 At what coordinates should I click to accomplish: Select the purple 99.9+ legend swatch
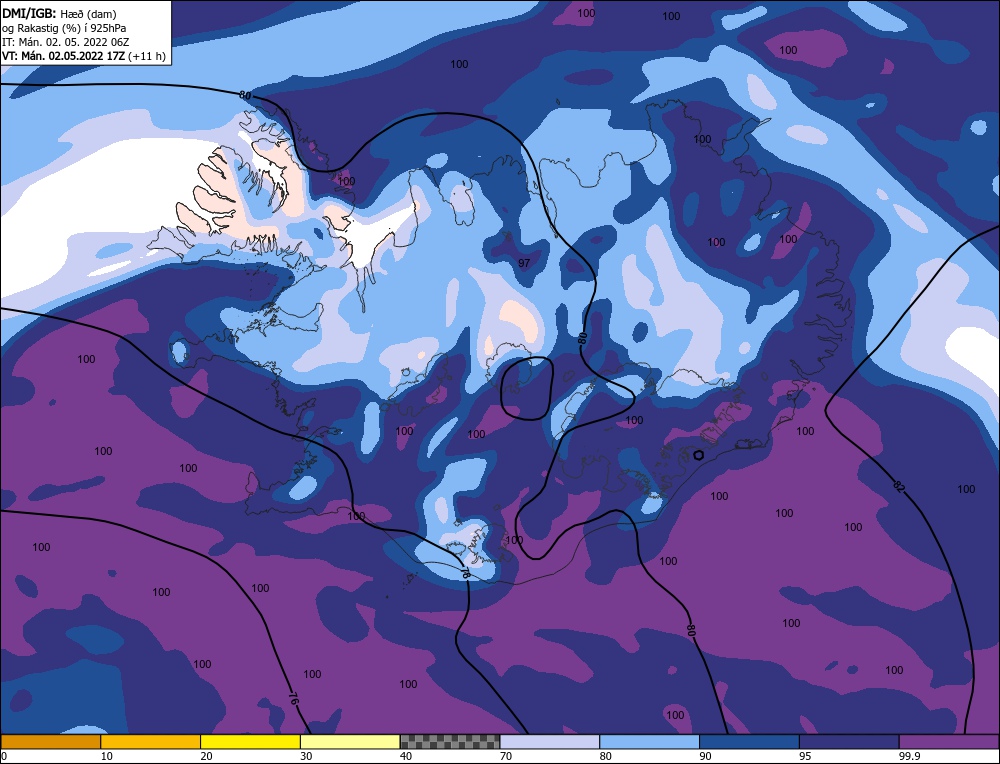[x=950, y=742]
